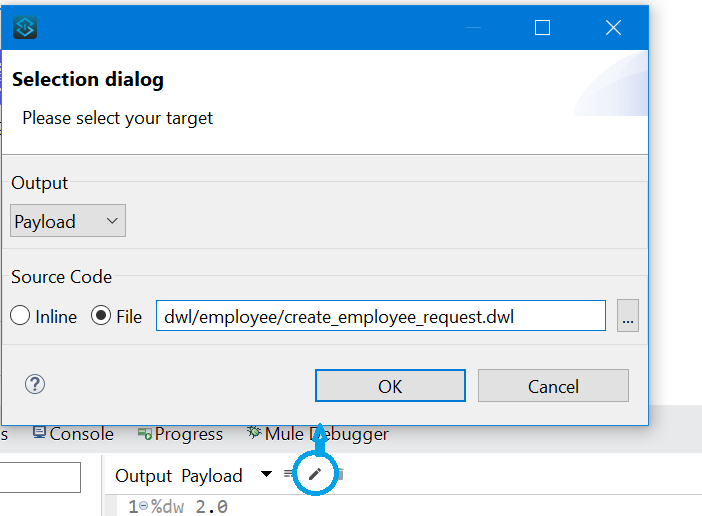Click the trash delete icon behind the pencil

tap(340, 473)
